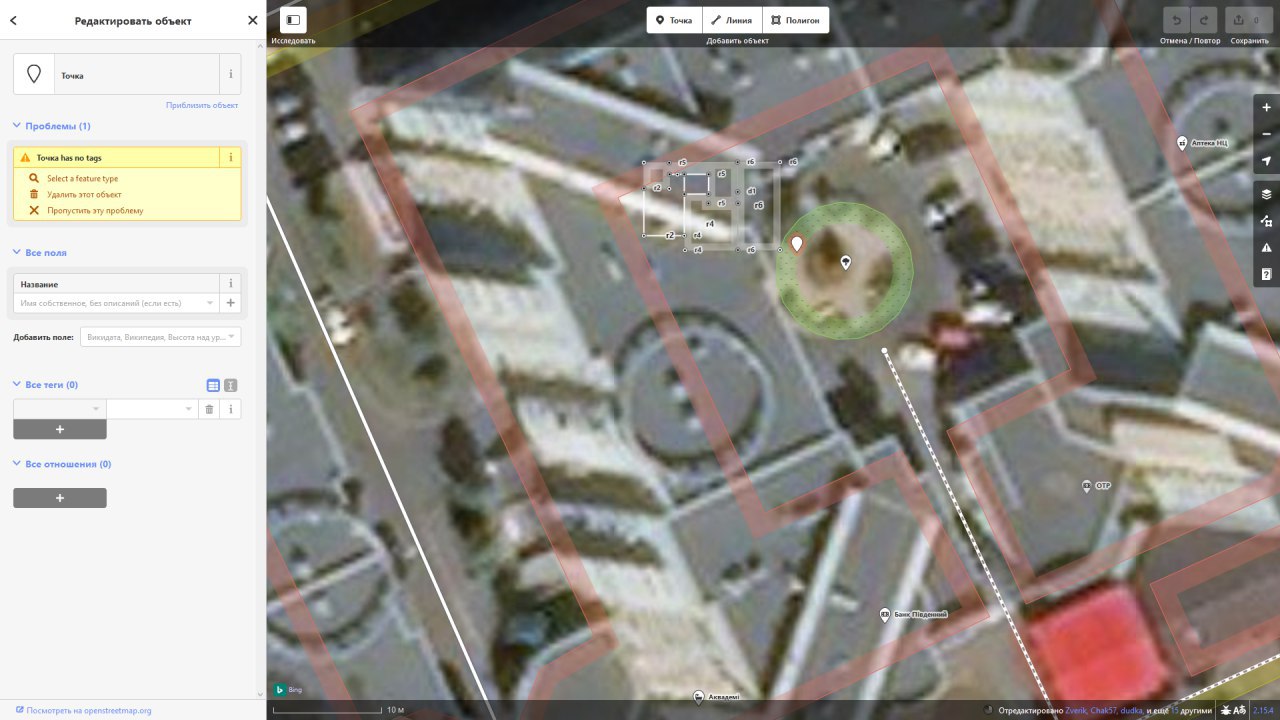
Task: Collapse the Все поля section
Action: pyautogui.click(x=40, y=253)
